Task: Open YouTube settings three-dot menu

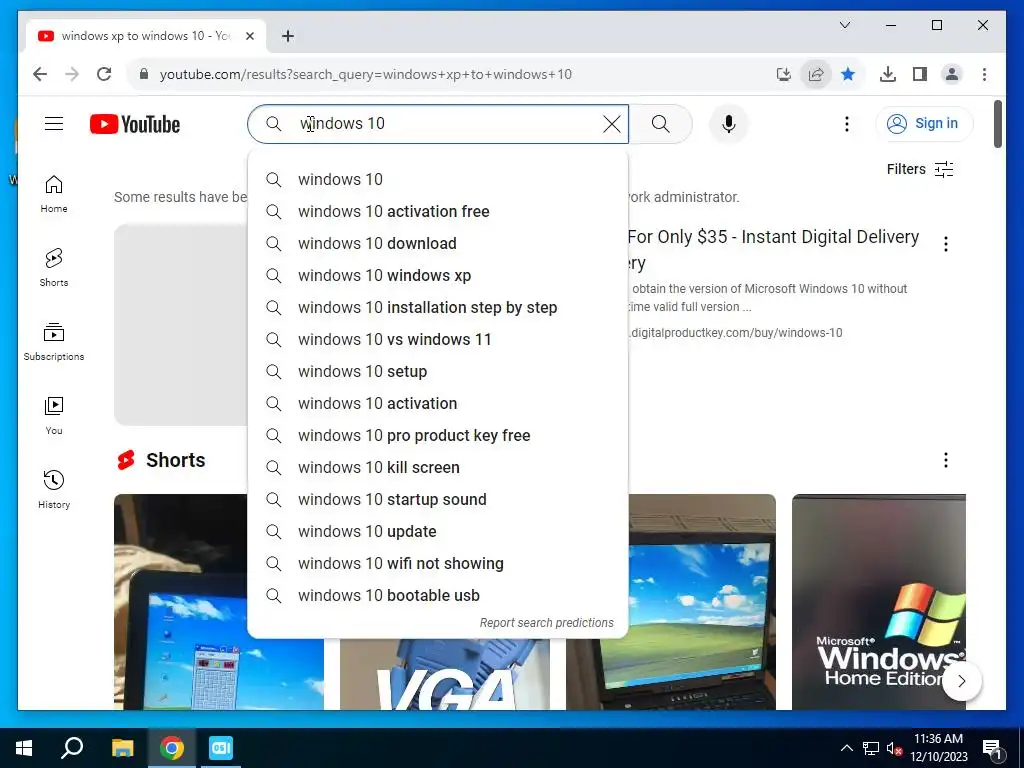Action: [846, 124]
